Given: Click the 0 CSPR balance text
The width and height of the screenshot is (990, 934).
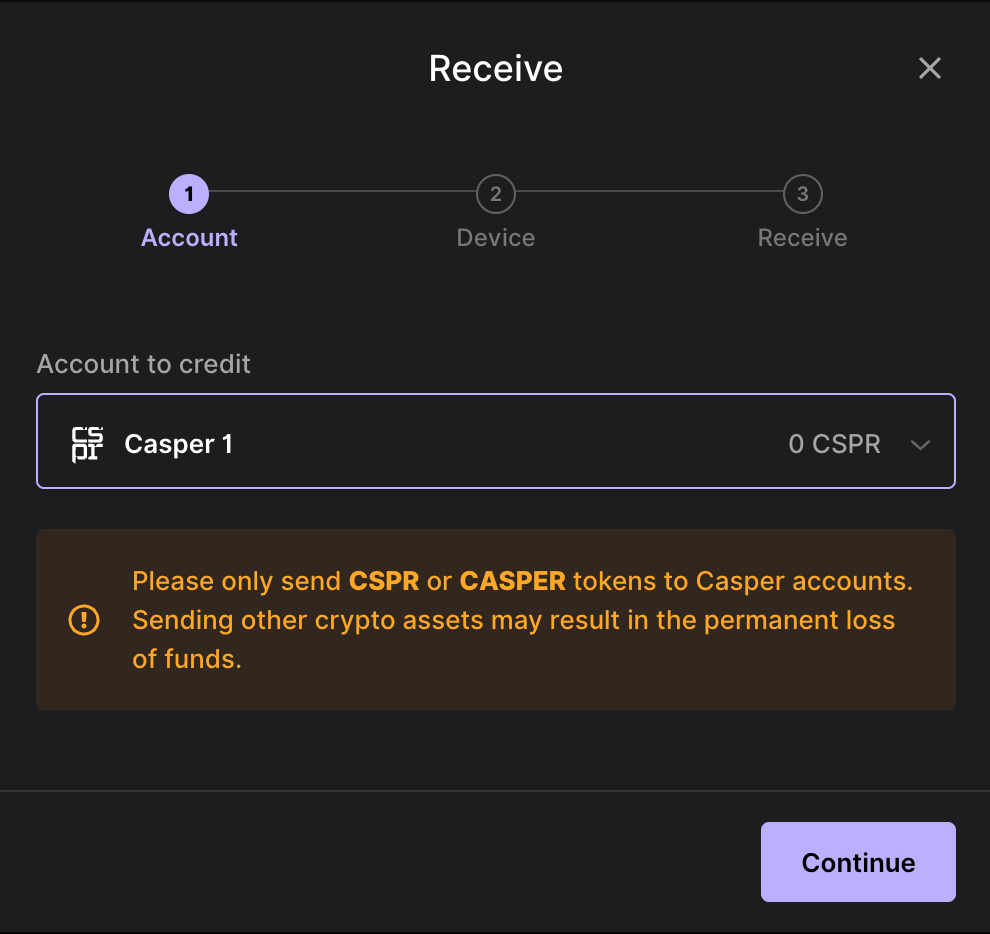Looking at the screenshot, I should (x=835, y=443).
